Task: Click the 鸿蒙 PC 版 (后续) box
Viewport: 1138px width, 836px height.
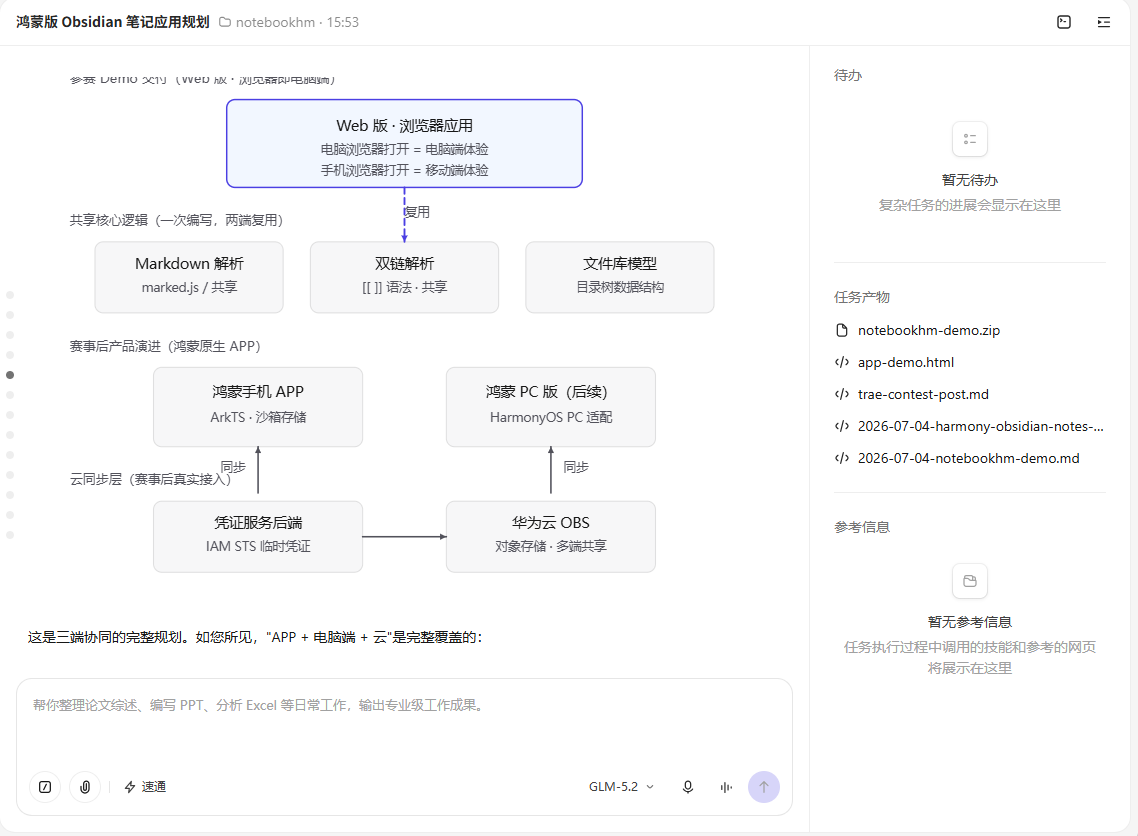Action: click(x=551, y=407)
